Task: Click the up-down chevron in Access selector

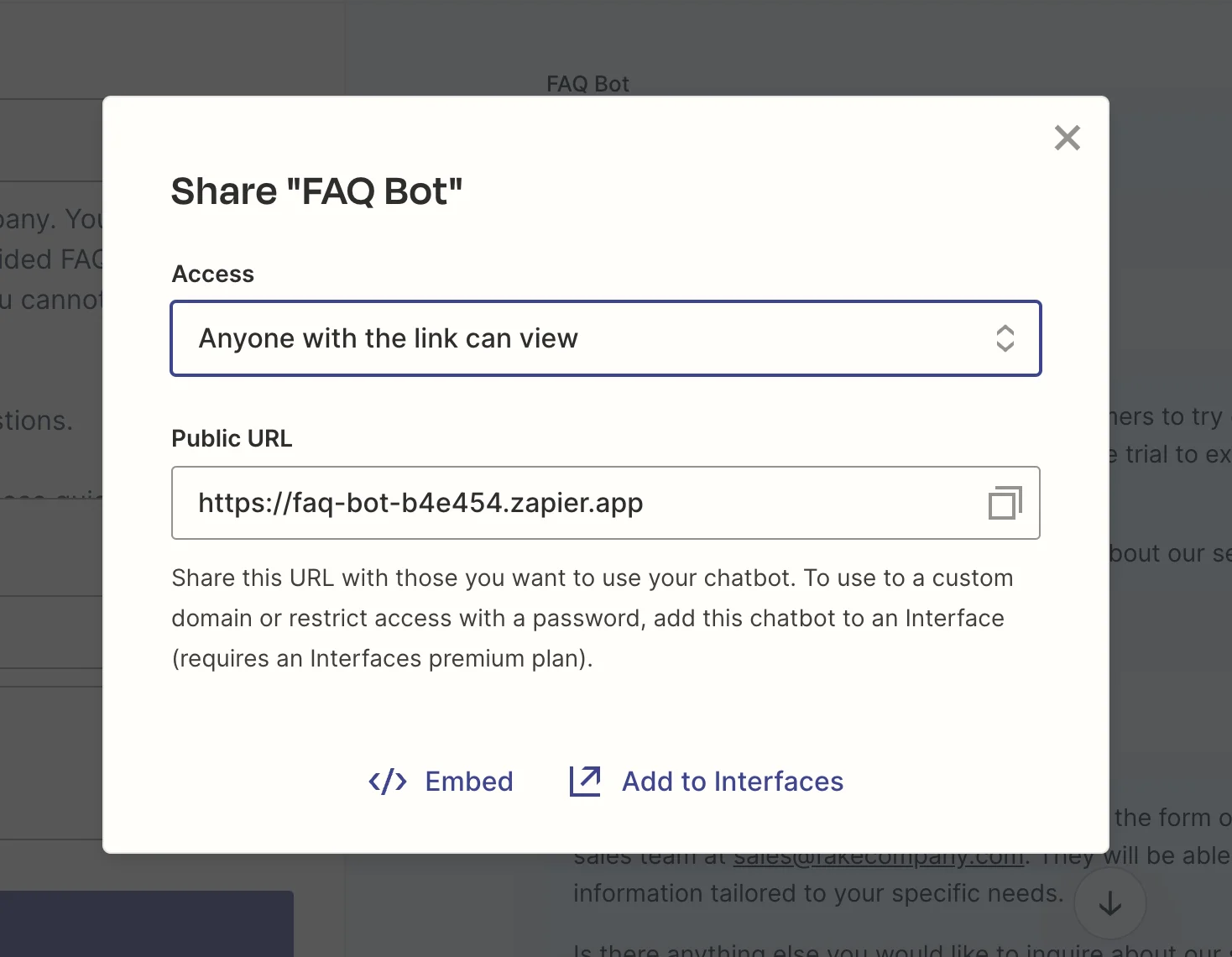Action: click(1005, 338)
